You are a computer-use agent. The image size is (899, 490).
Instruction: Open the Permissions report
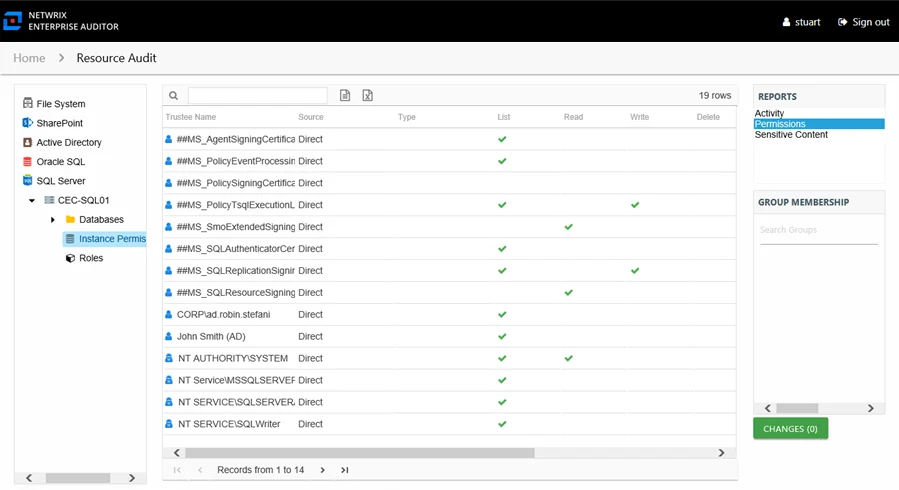click(819, 124)
